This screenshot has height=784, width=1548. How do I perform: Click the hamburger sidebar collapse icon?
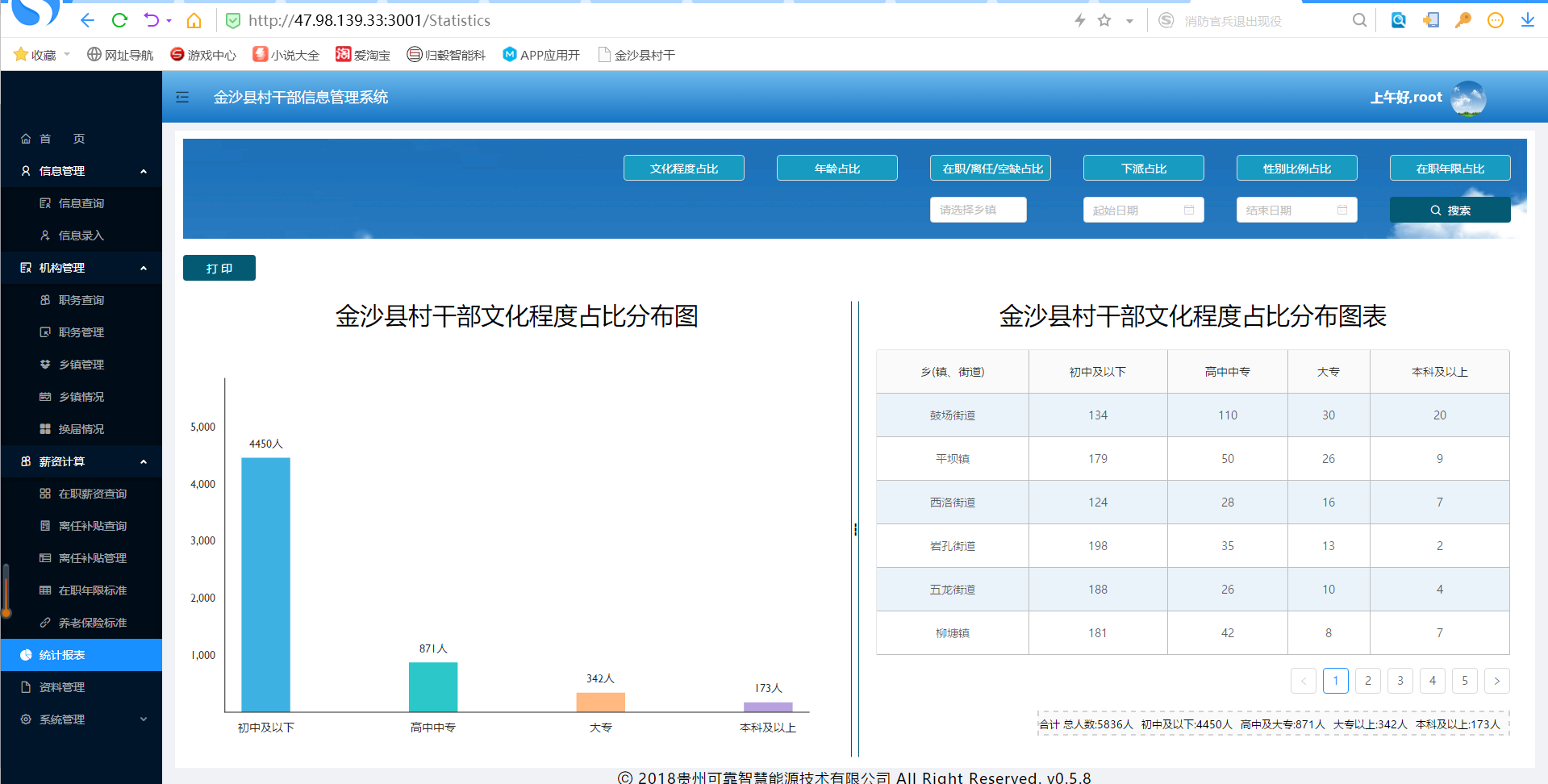point(182,98)
